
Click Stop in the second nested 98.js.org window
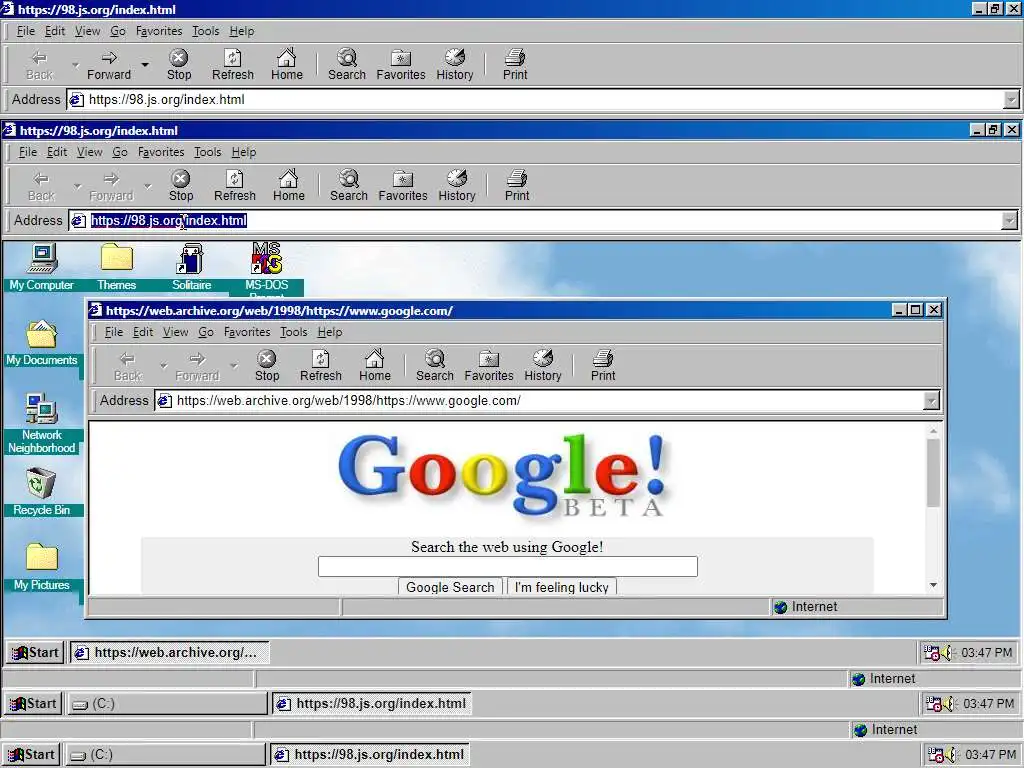[181, 185]
